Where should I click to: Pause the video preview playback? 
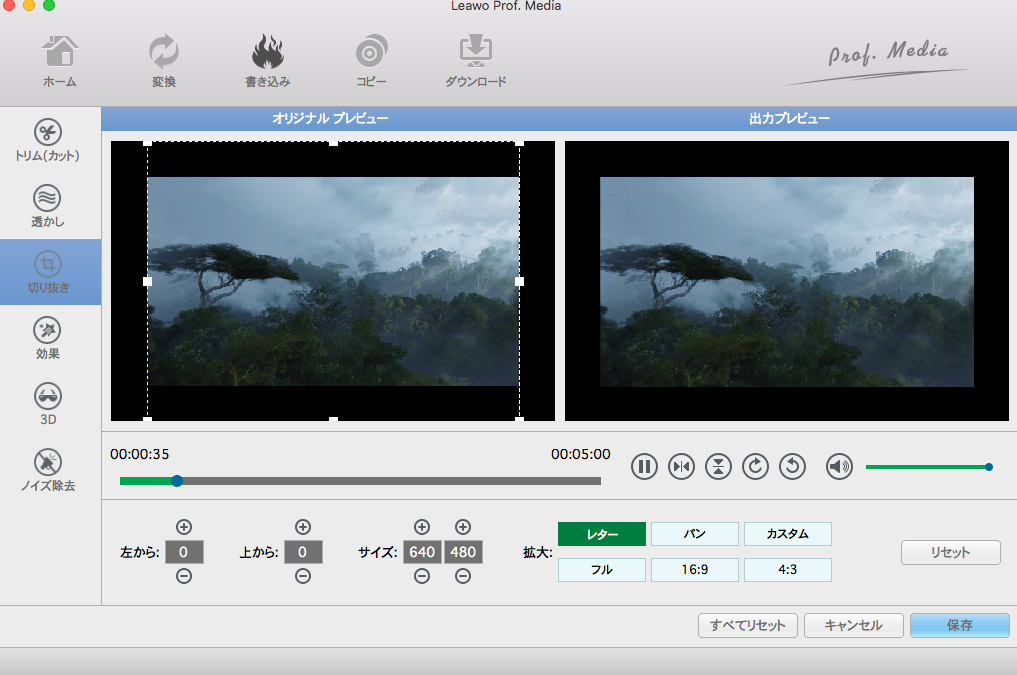(x=644, y=466)
